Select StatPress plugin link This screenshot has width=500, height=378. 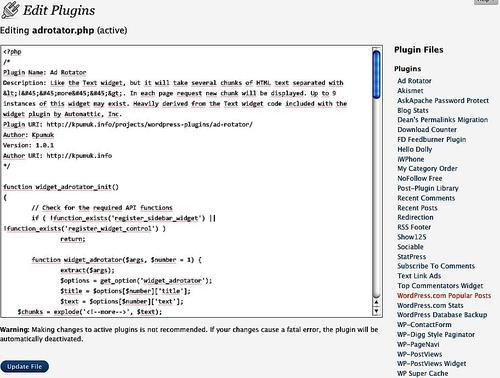point(412,257)
